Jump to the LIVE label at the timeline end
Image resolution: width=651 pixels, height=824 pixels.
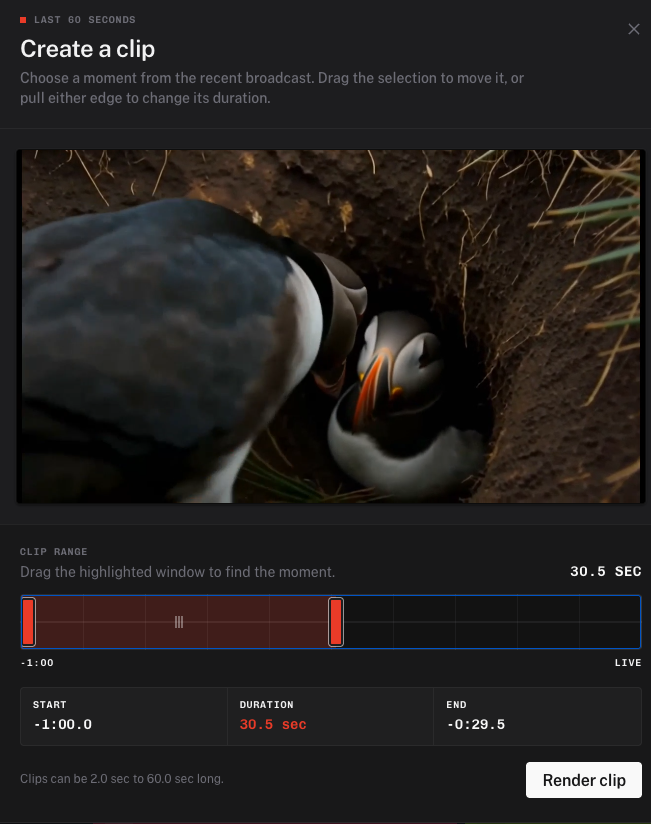(x=628, y=663)
